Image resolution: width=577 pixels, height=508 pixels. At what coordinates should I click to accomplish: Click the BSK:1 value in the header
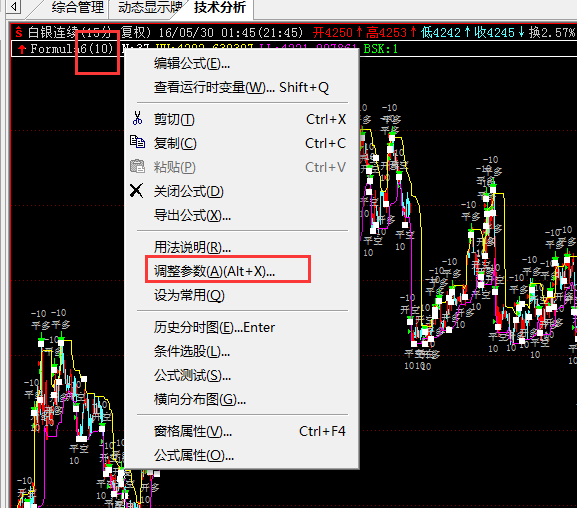(x=380, y=49)
